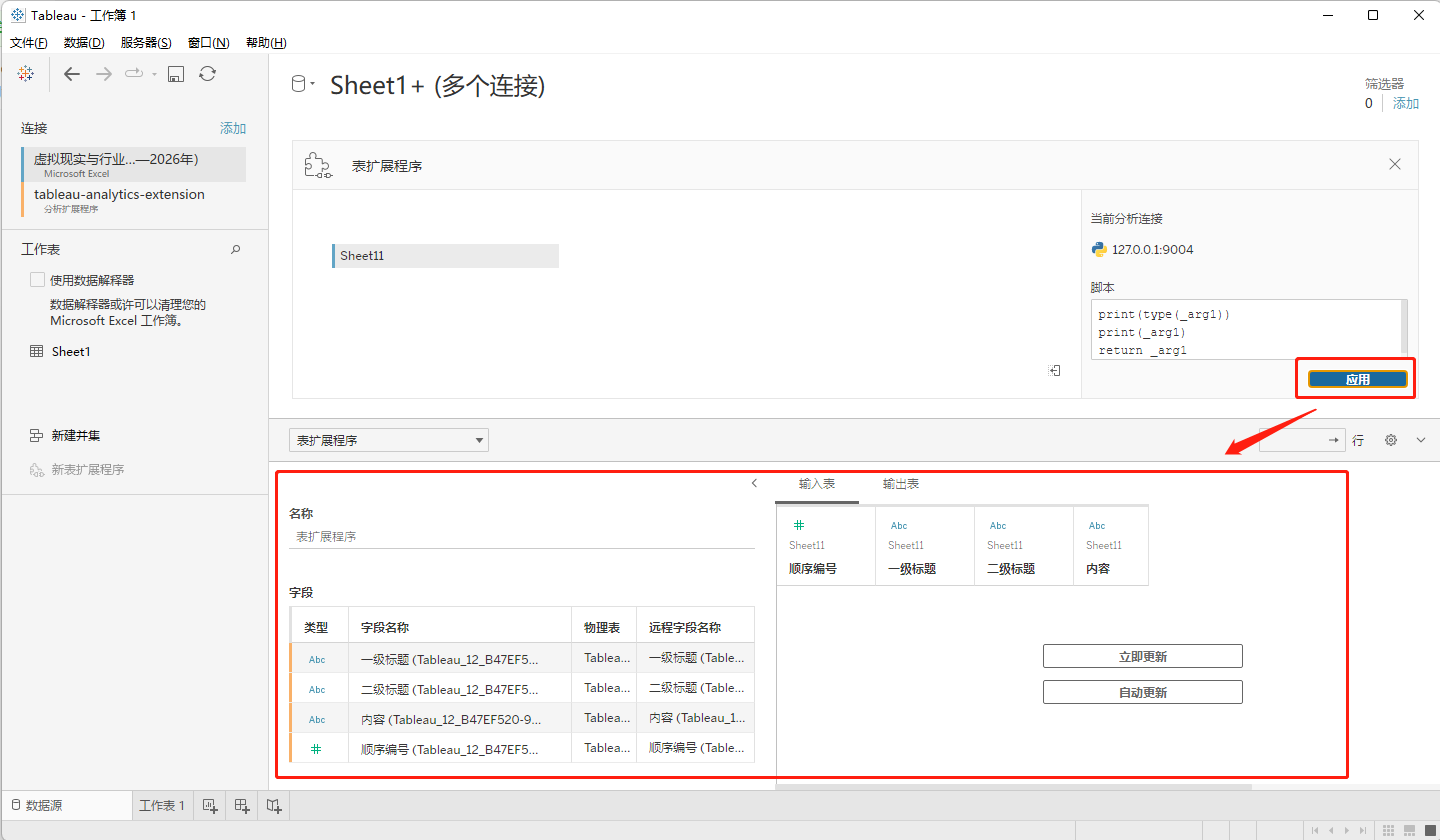Click the Python analytics connection icon
Screen dimensions: 1440x840
[1099, 250]
